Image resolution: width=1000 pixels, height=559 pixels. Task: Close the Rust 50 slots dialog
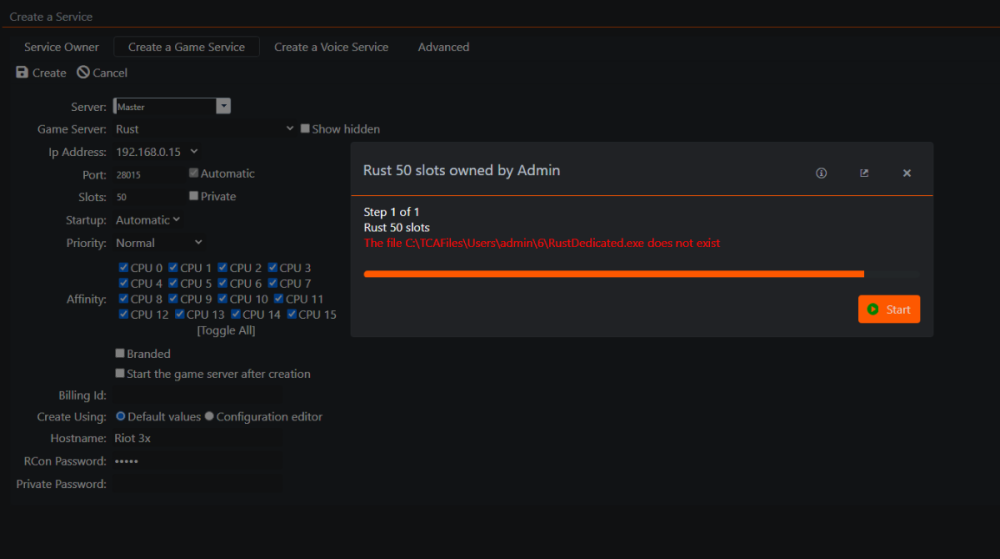tap(907, 173)
